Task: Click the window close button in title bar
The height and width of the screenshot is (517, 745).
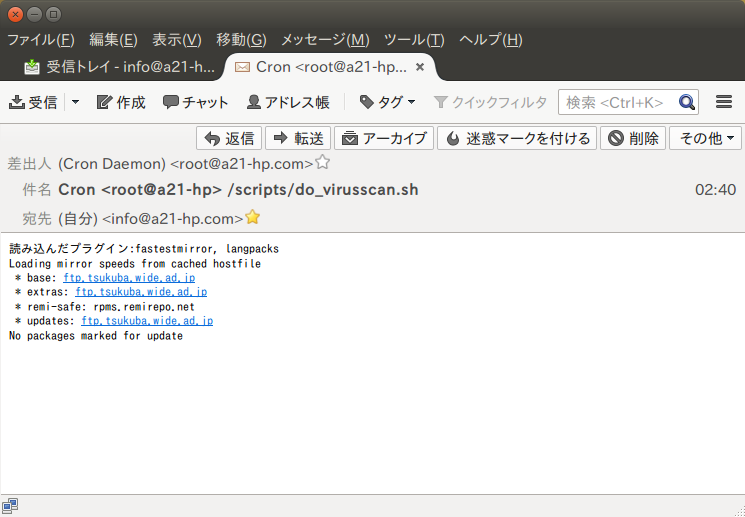Action: pos(15,14)
